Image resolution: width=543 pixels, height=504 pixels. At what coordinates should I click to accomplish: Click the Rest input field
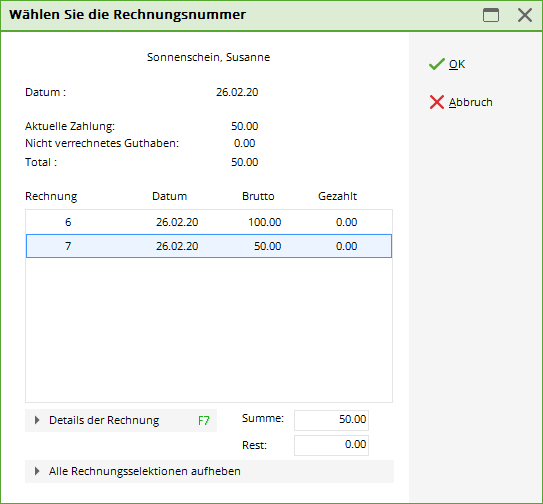[331, 445]
